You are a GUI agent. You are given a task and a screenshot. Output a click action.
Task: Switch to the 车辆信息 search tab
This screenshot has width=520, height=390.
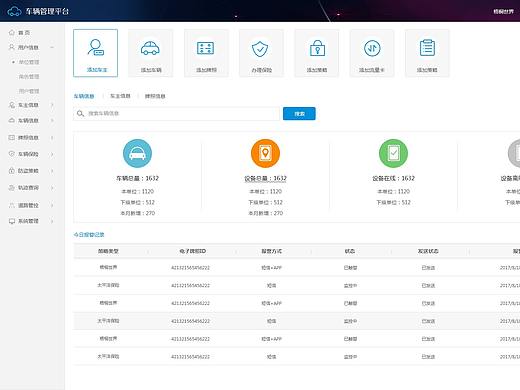click(x=84, y=96)
